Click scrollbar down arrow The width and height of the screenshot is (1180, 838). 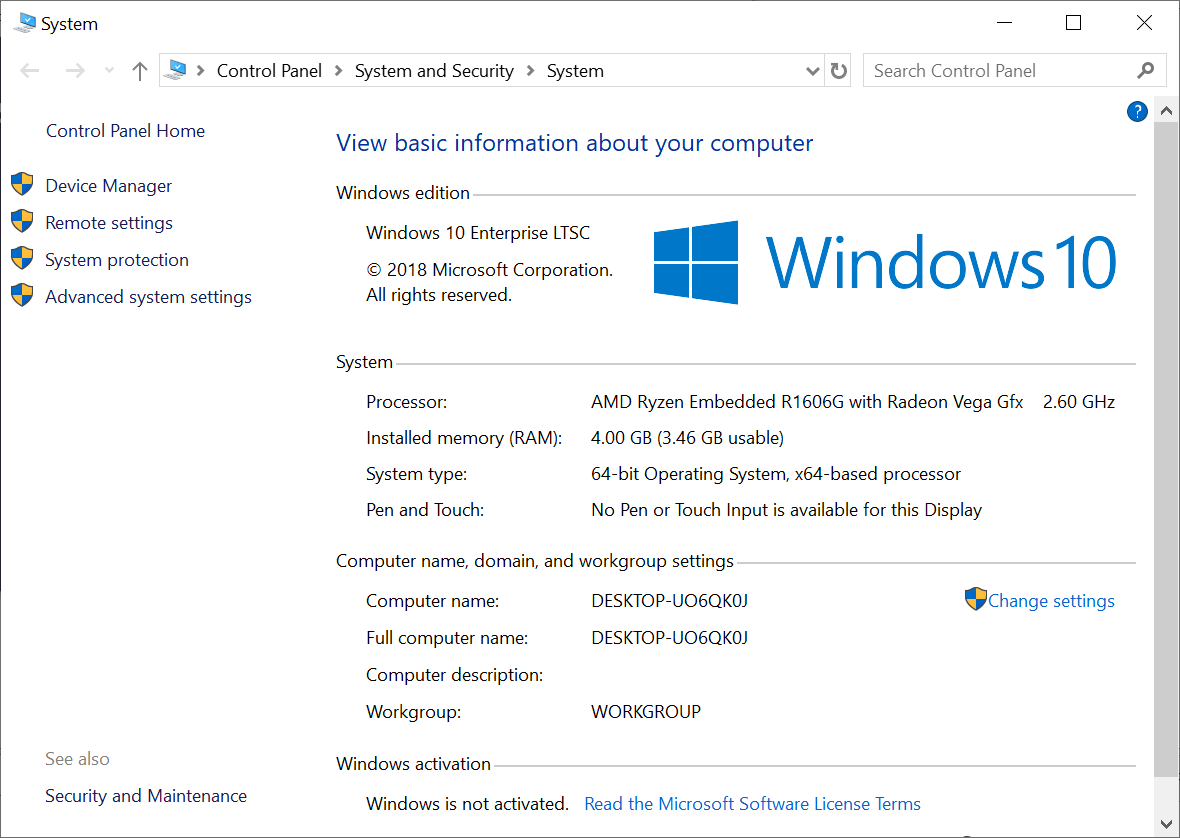point(1166,824)
